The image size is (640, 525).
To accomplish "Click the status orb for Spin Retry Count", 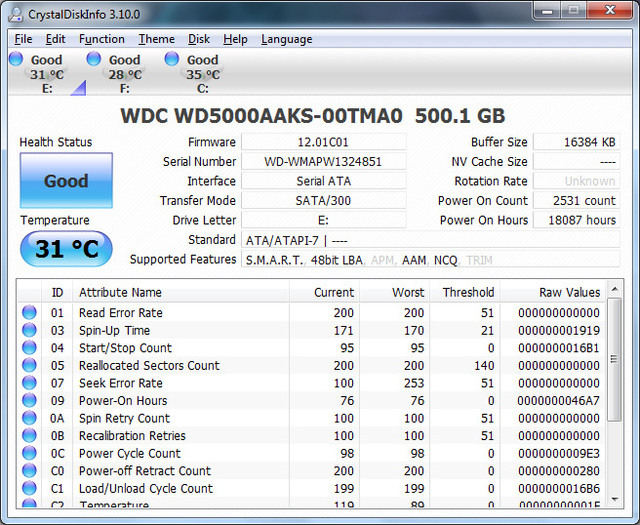I will coord(29,418).
